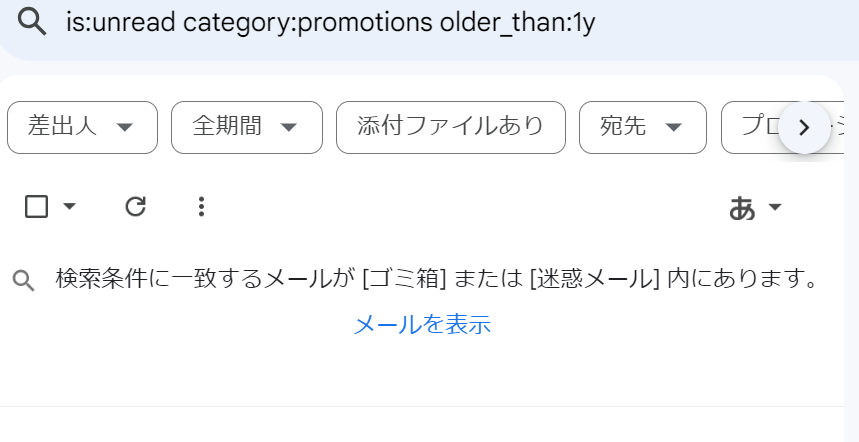The width and height of the screenshot is (859, 442).
Task: Open the 宛先 filter dropdown
Action: tap(643, 127)
